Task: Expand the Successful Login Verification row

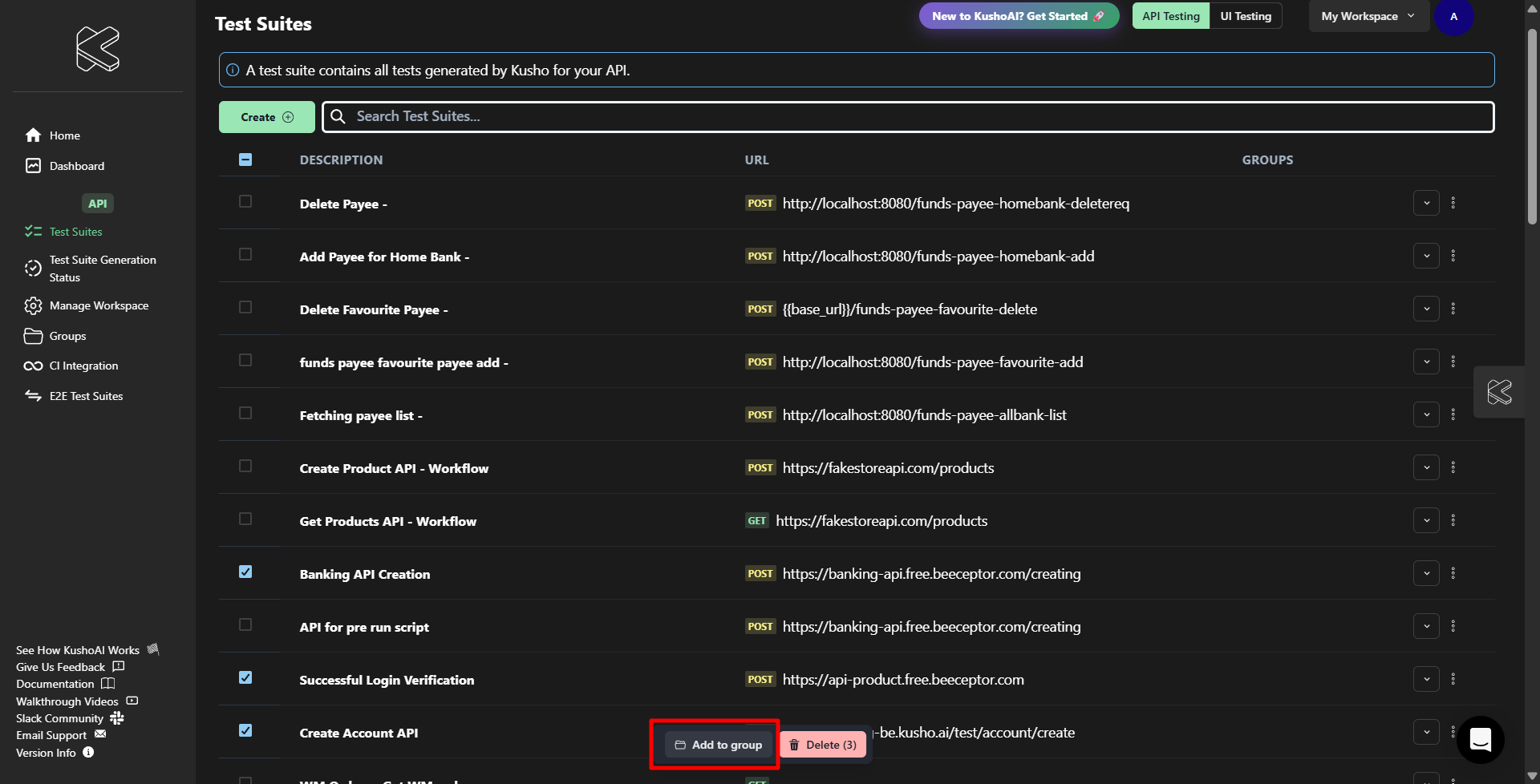Action: [1425, 679]
